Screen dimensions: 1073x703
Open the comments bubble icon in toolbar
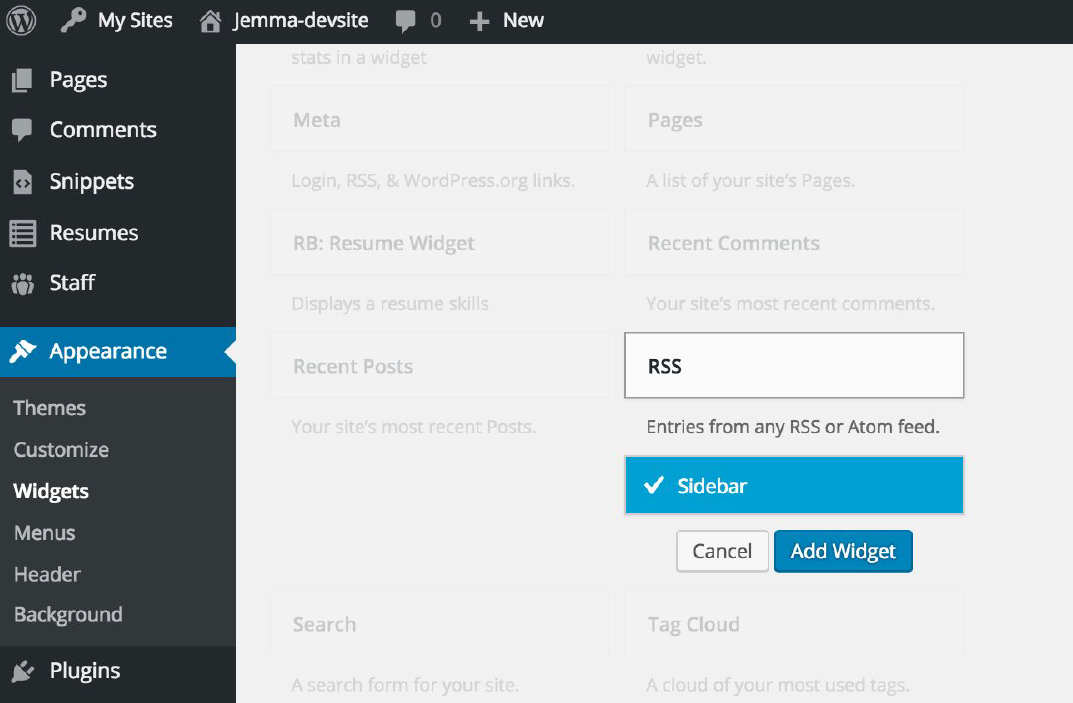click(406, 20)
